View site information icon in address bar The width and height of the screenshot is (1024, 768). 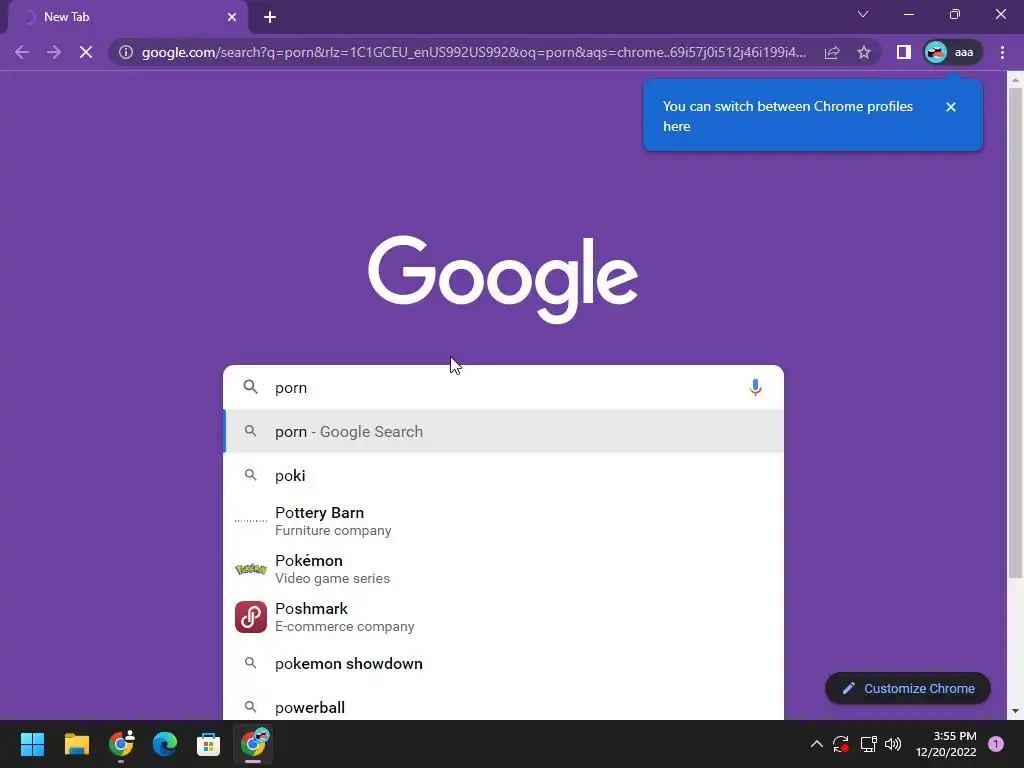click(126, 52)
